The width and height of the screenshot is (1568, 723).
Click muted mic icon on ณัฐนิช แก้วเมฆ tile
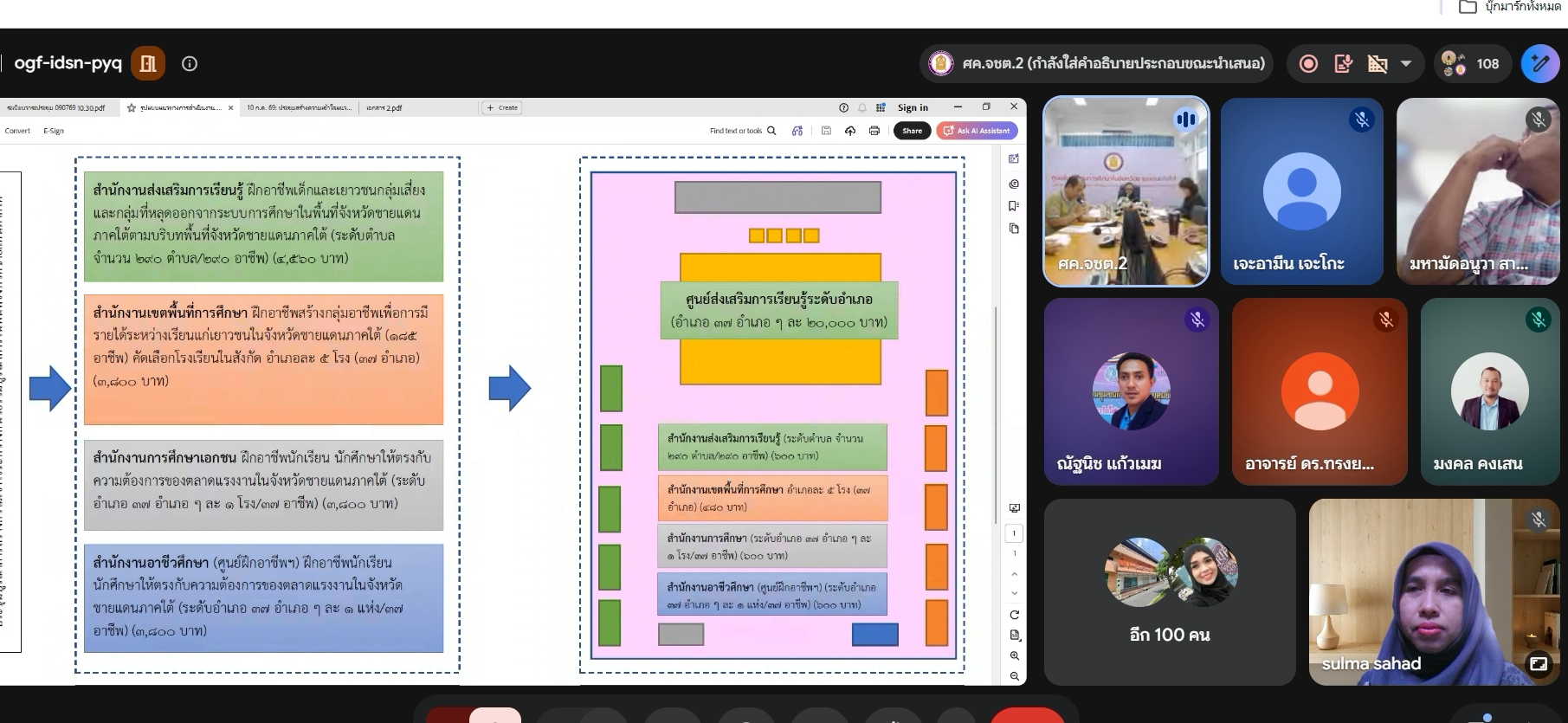tap(1197, 320)
